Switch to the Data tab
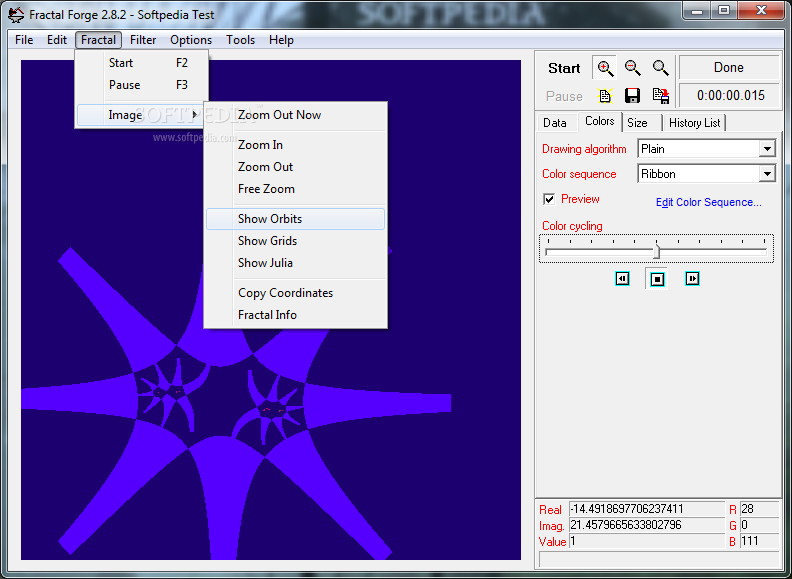 tap(555, 123)
